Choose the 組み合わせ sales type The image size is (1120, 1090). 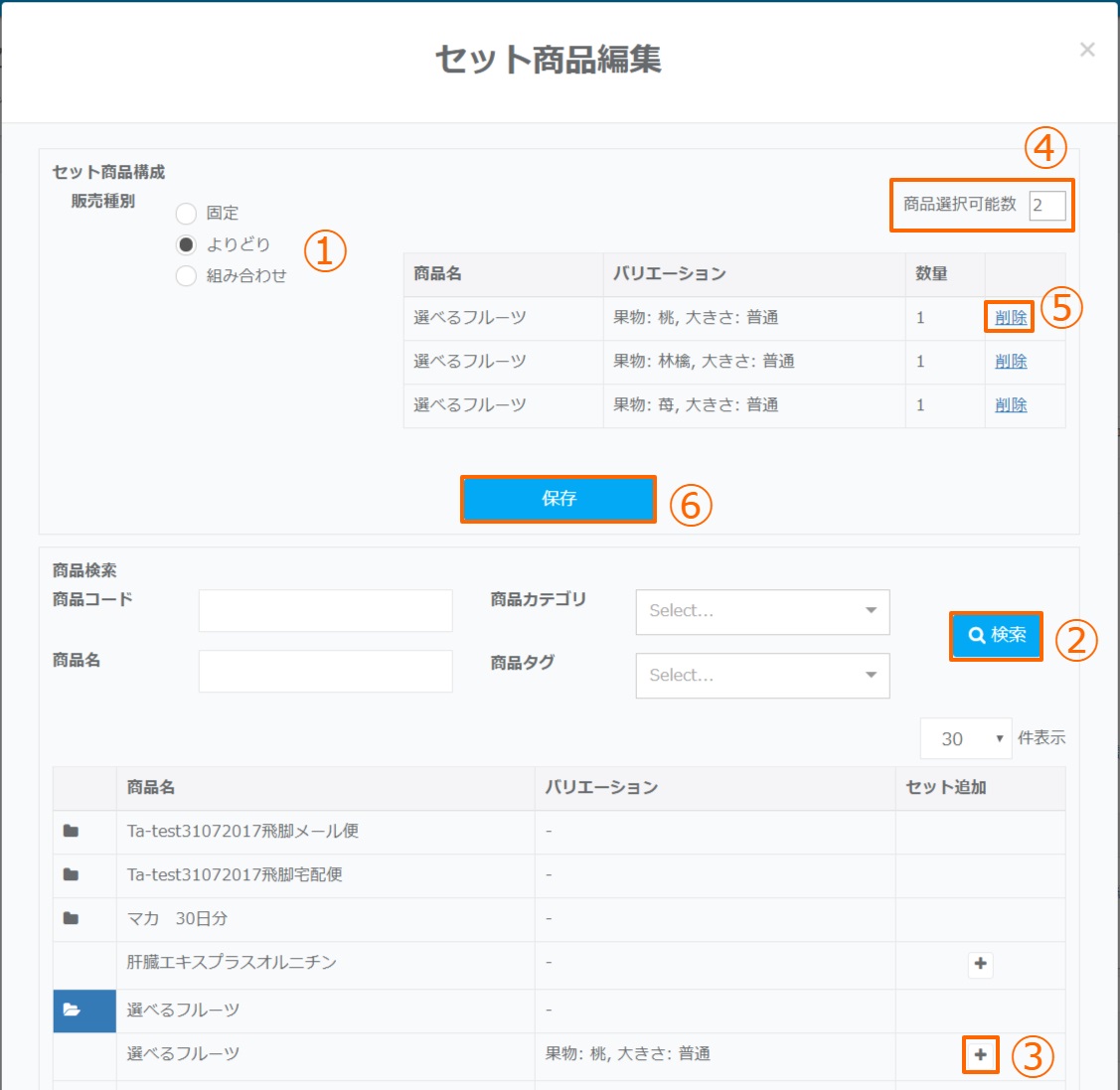click(186, 276)
